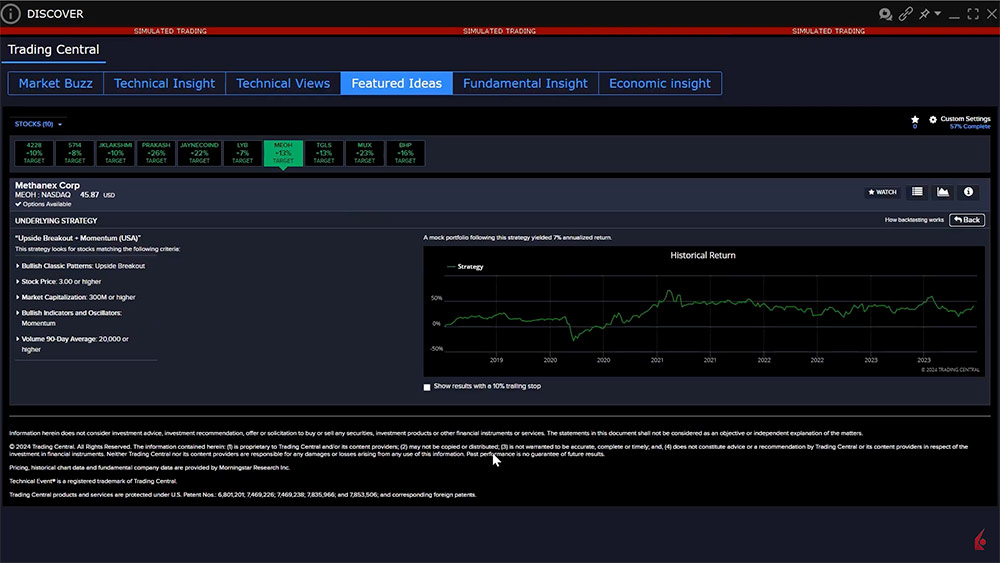Click the round info icon for Methanex

[x=967, y=192]
